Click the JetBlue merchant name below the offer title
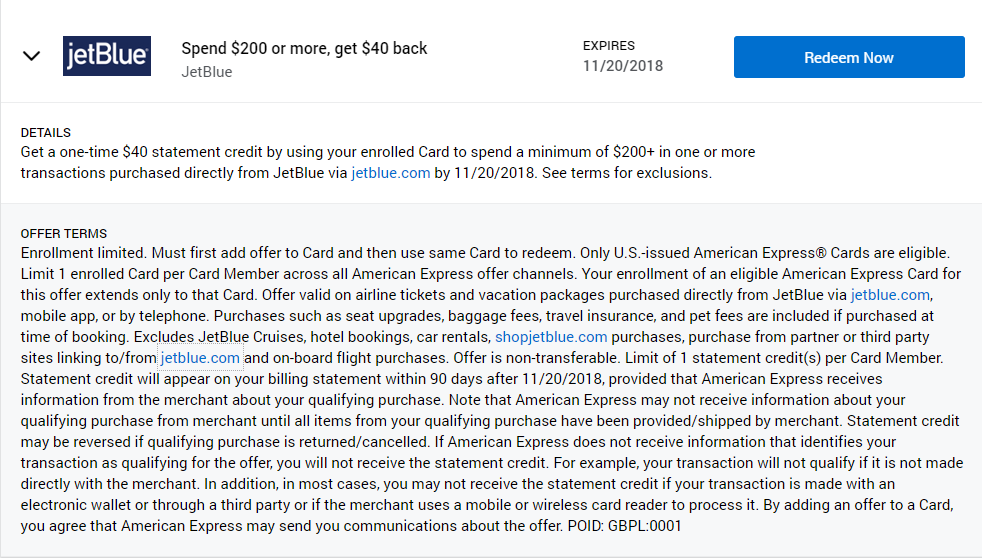This screenshot has width=982, height=558. click(207, 72)
